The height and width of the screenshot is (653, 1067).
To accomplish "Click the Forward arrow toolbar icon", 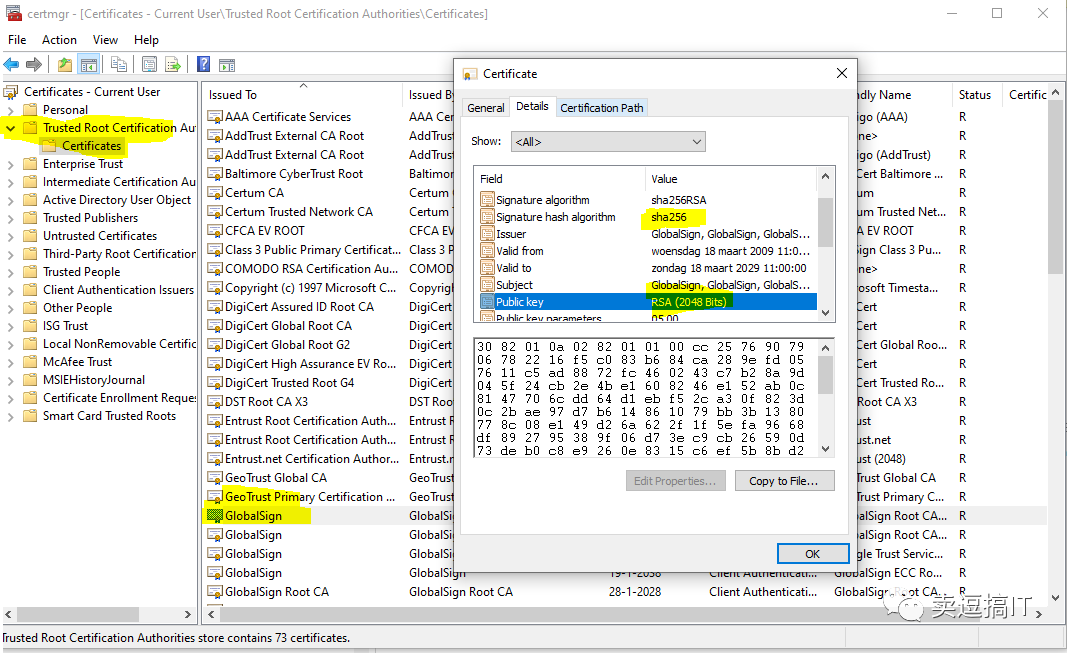I will click(x=33, y=65).
